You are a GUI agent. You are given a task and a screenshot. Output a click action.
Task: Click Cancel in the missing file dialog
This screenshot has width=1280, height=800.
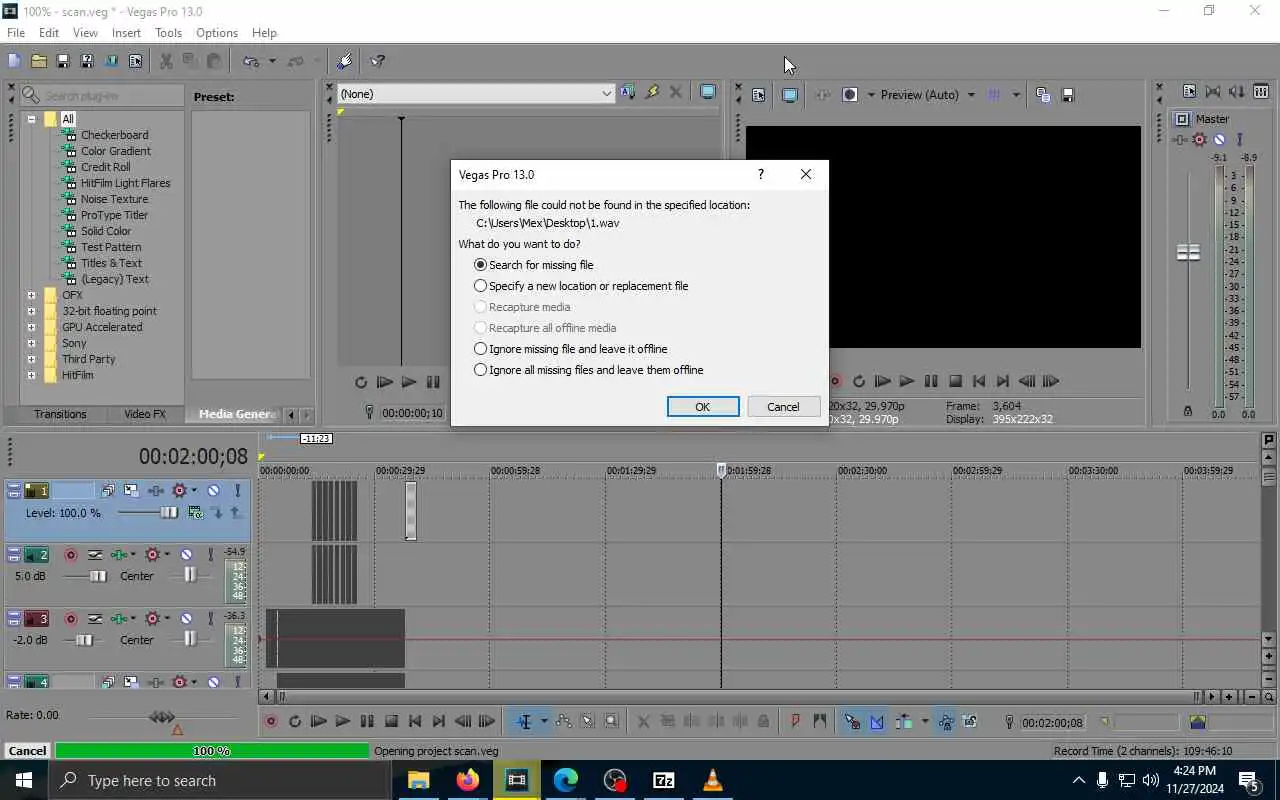(783, 407)
